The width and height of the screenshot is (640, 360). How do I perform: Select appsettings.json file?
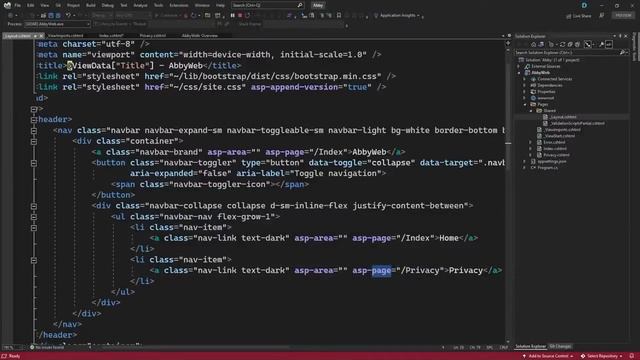(x=551, y=162)
